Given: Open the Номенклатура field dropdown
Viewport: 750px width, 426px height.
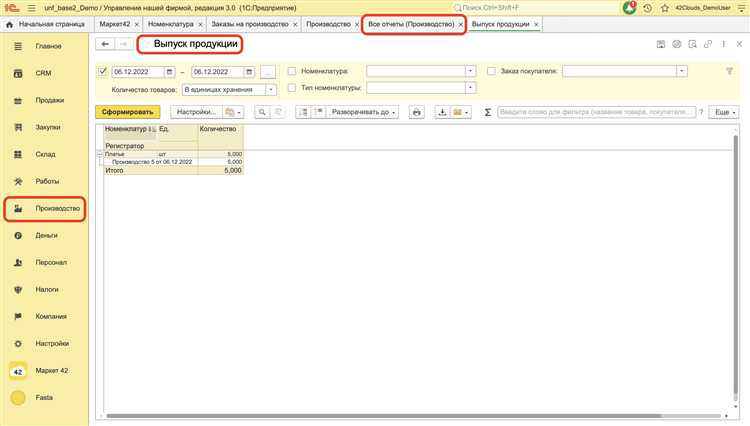Looking at the screenshot, I should click(471, 71).
